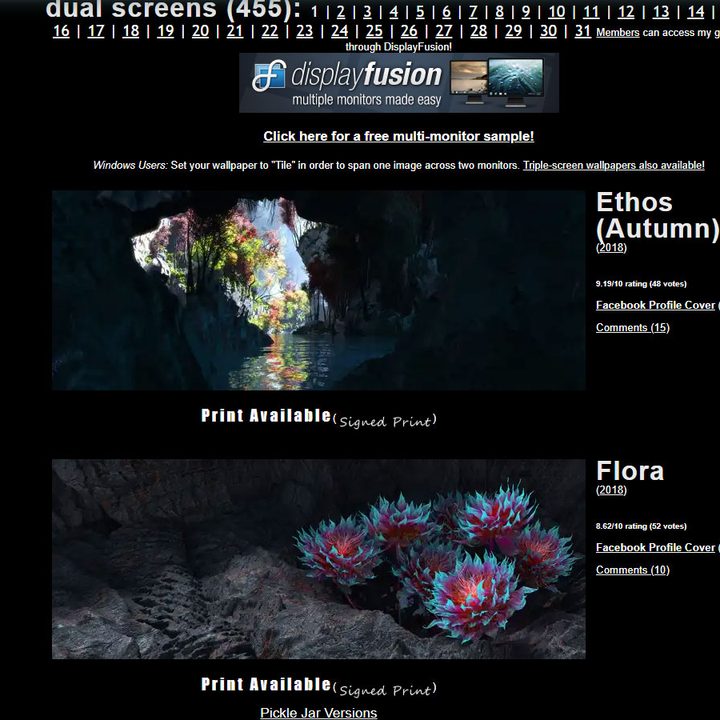720x720 pixels.
Task: Go to gallery page 19
Action: pos(165,31)
